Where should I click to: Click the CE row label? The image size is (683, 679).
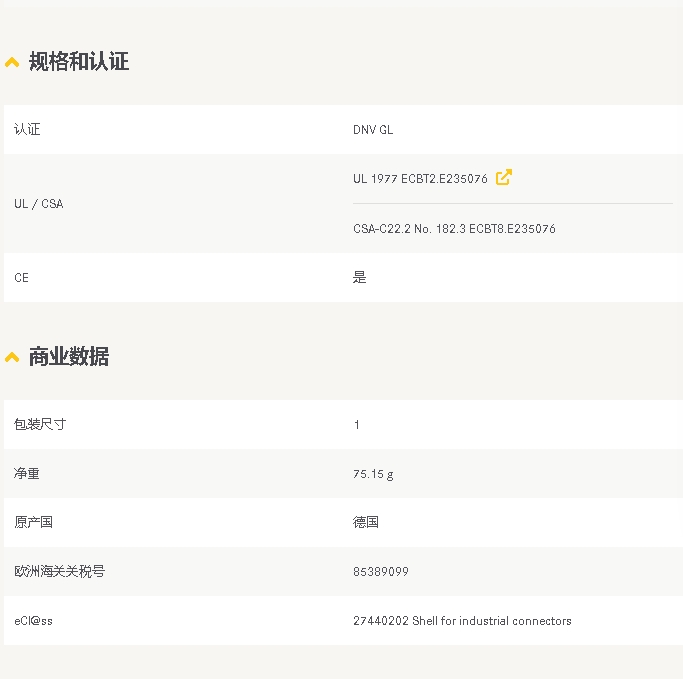point(21,278)
